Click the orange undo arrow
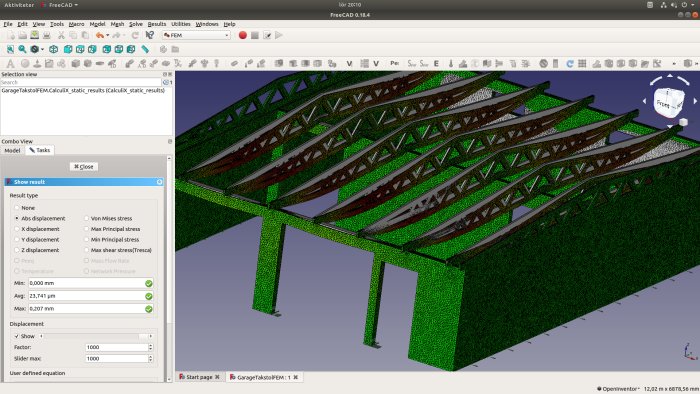This screenshot has width=700, height=394. pyautogui.click(x=100, y=35)
